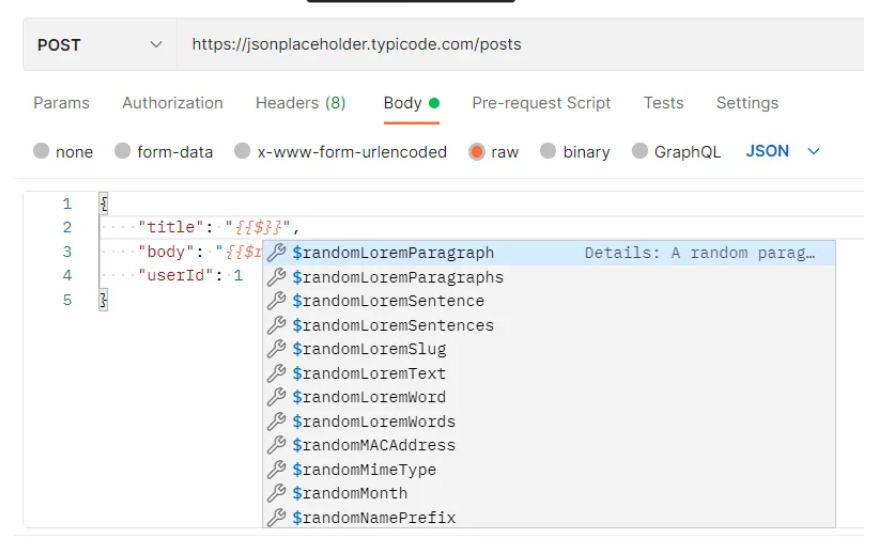
Task: Click wrench icon beside $randomLoremSlug
Action: point(276,349)
